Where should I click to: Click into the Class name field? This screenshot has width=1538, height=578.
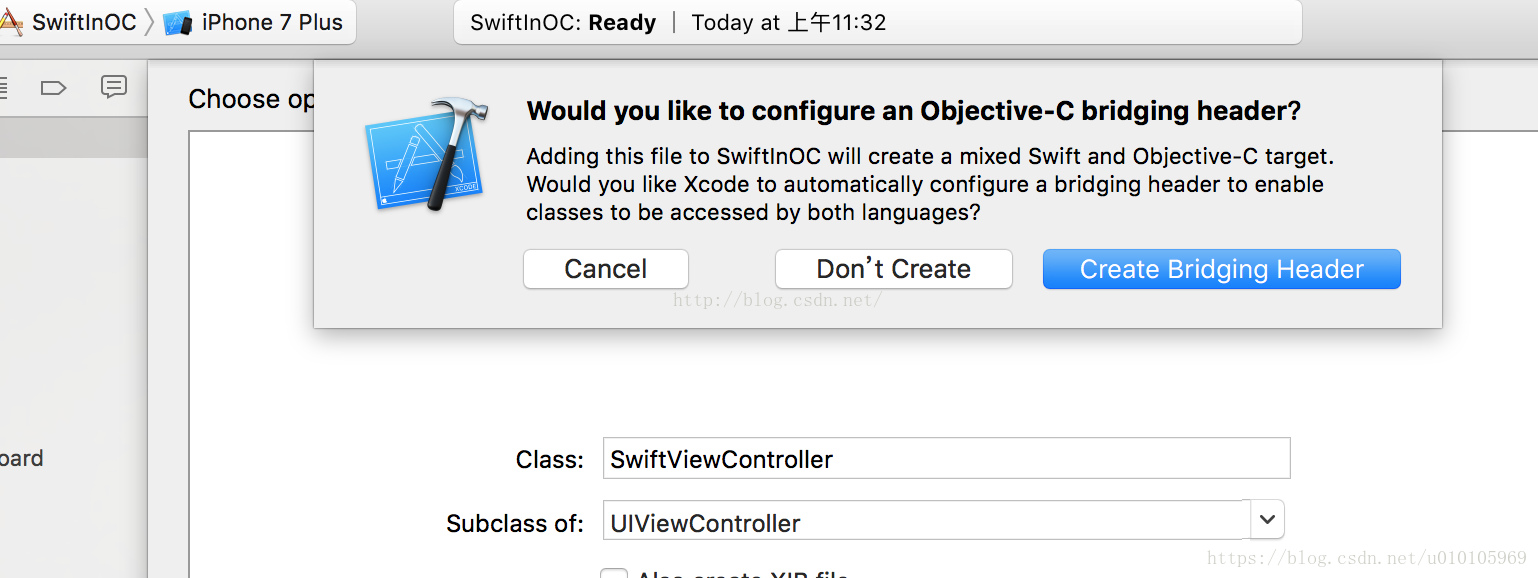pyautogui.click(x=946, y=459)
